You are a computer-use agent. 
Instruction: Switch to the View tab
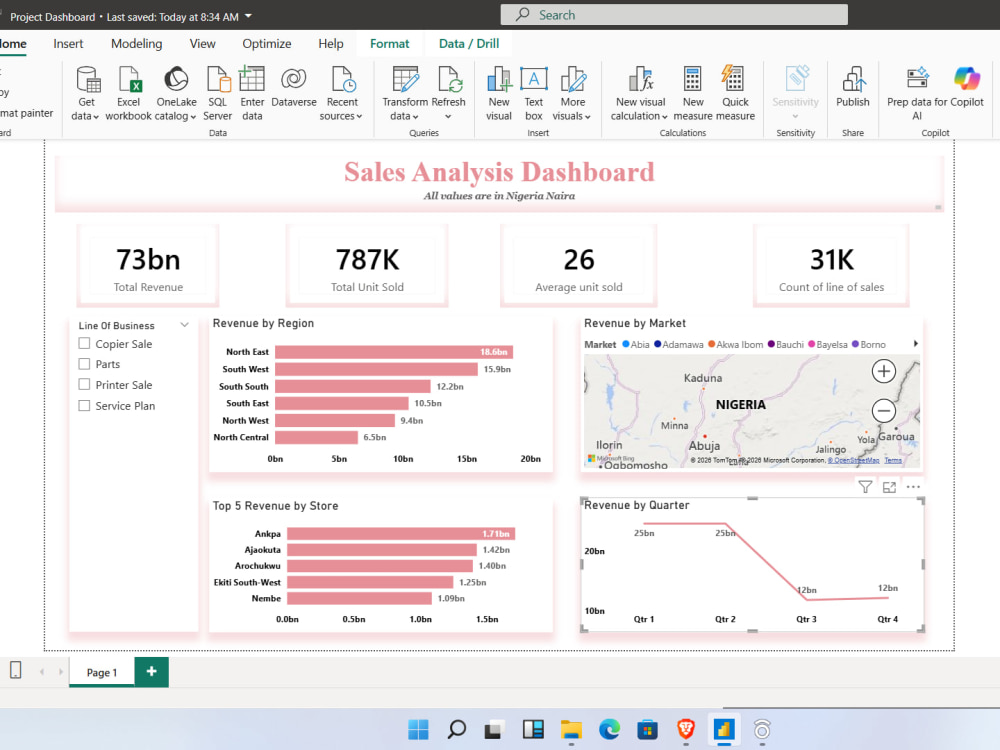pos(202,44)
